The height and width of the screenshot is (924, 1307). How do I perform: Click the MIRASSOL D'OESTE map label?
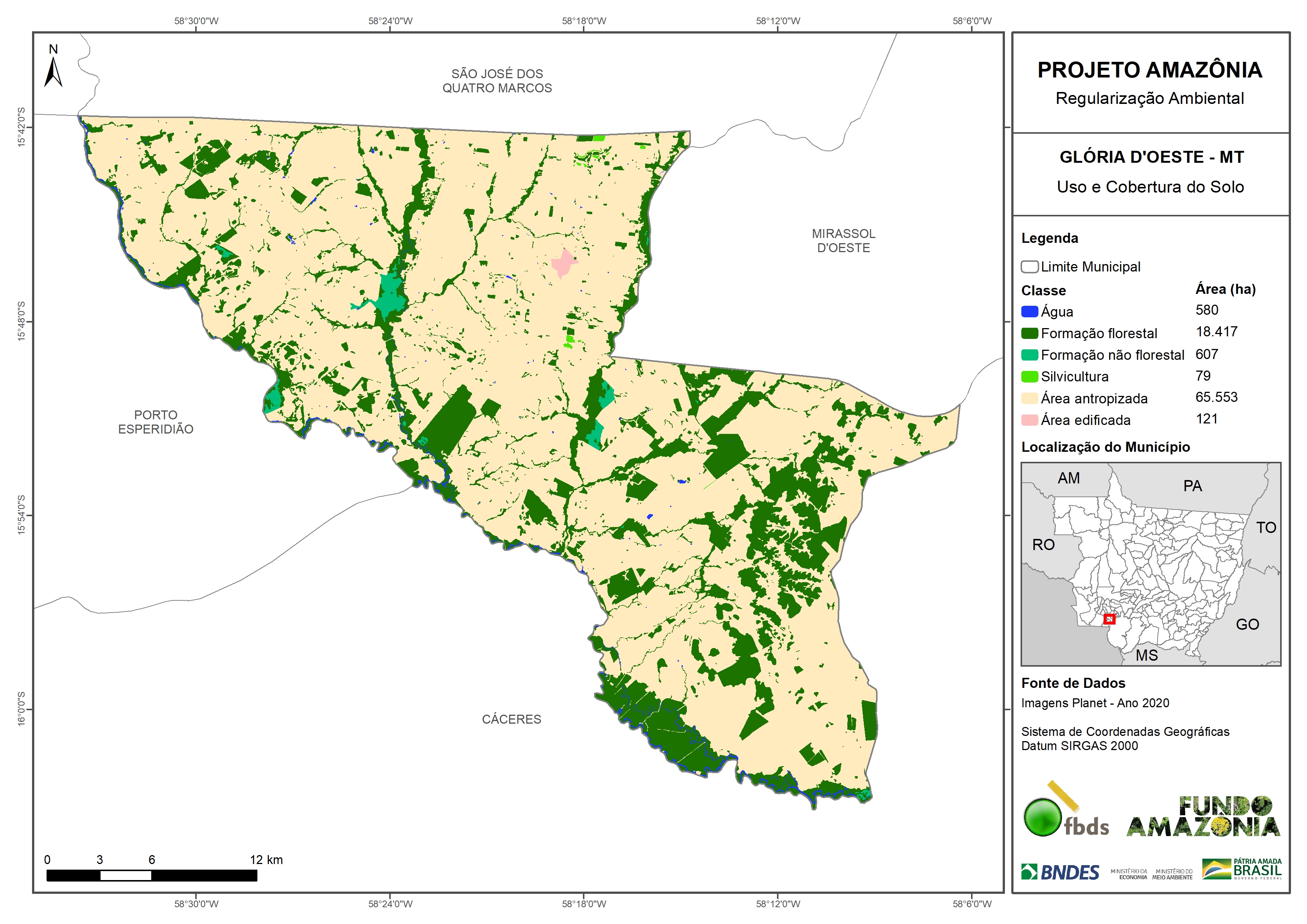[x=843, y=241]
